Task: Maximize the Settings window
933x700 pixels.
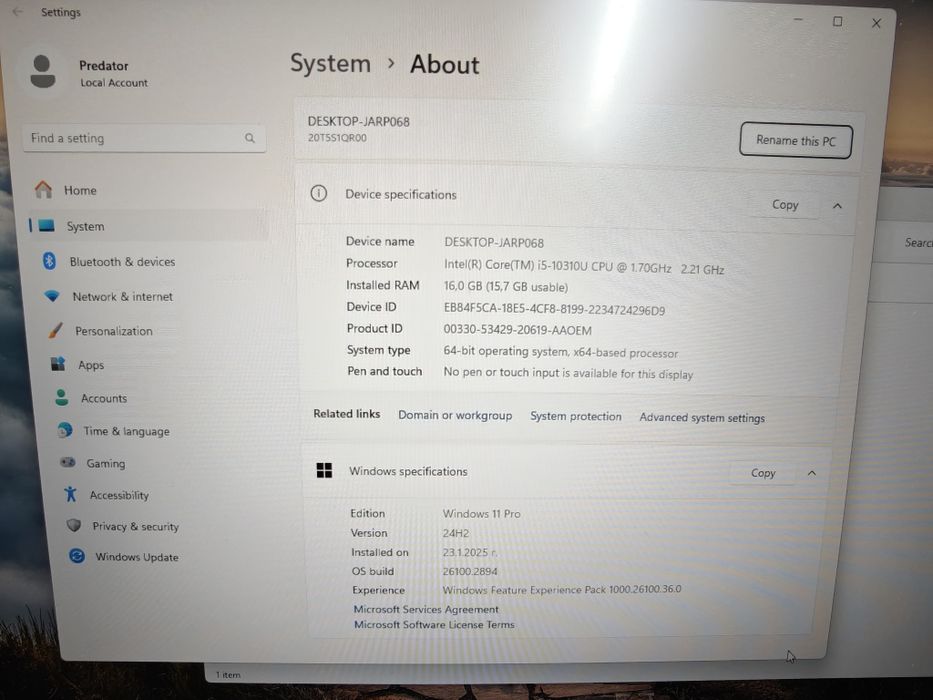Action: pos(837,21)
